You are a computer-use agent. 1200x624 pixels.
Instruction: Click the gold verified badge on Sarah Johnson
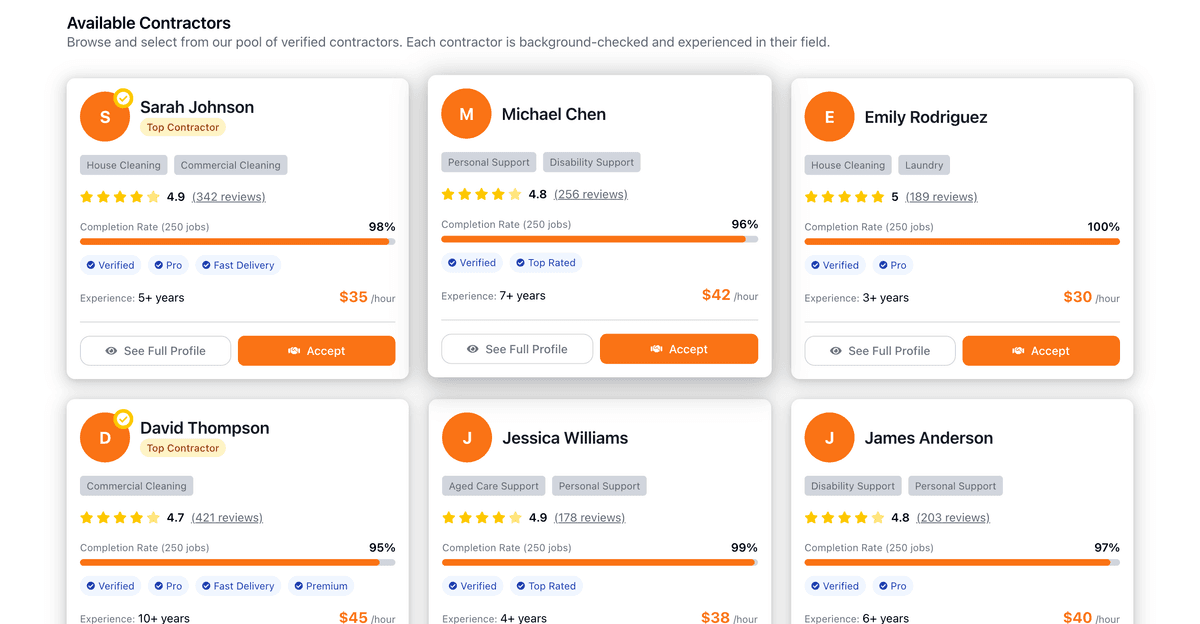coord(123,98)
